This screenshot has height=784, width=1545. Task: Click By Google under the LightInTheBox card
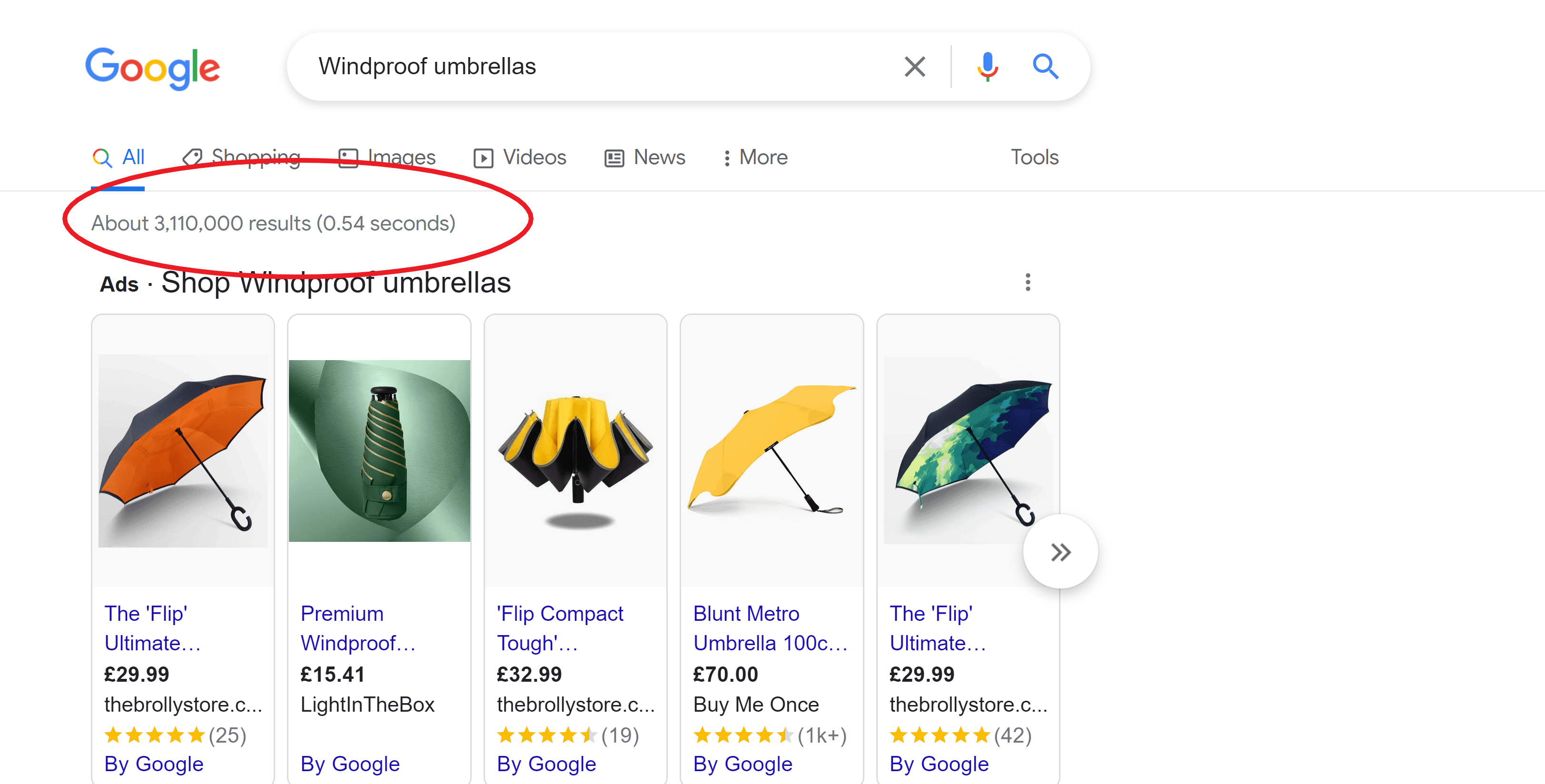[350, 764]
